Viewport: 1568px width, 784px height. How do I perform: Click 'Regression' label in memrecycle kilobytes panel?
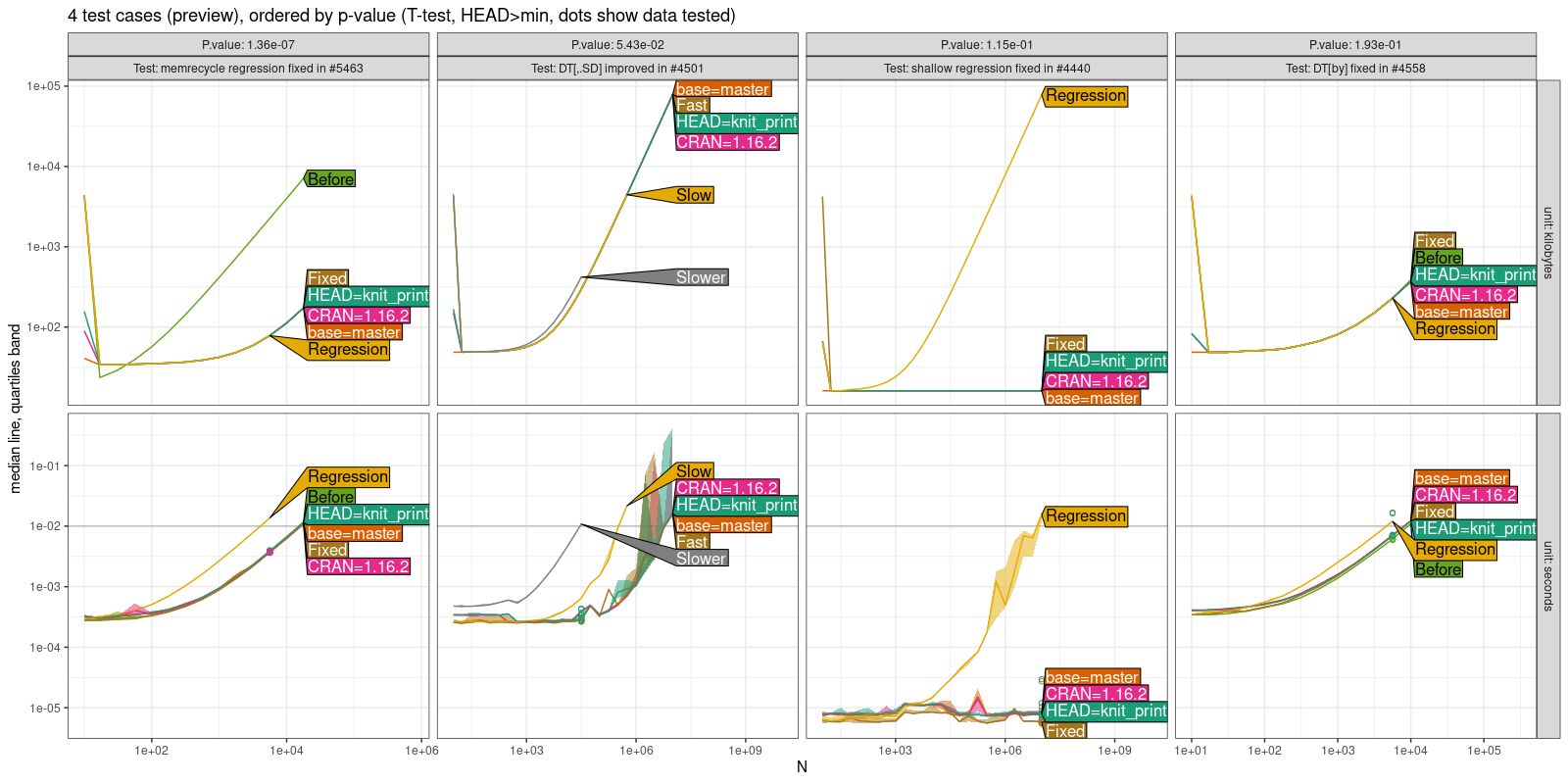coord(348,350)
